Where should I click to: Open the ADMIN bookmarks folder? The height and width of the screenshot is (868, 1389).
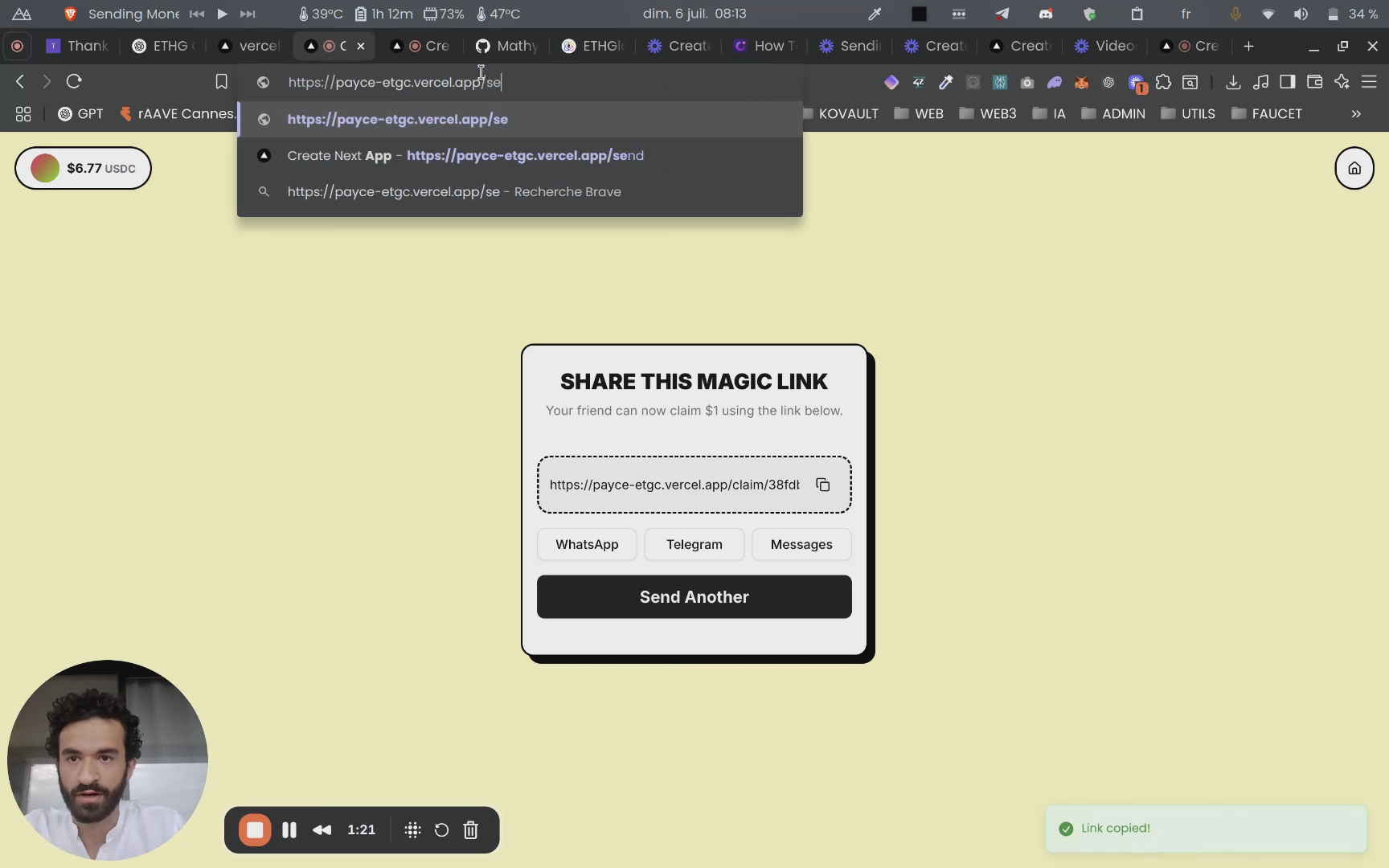[x=1113, y=114]
